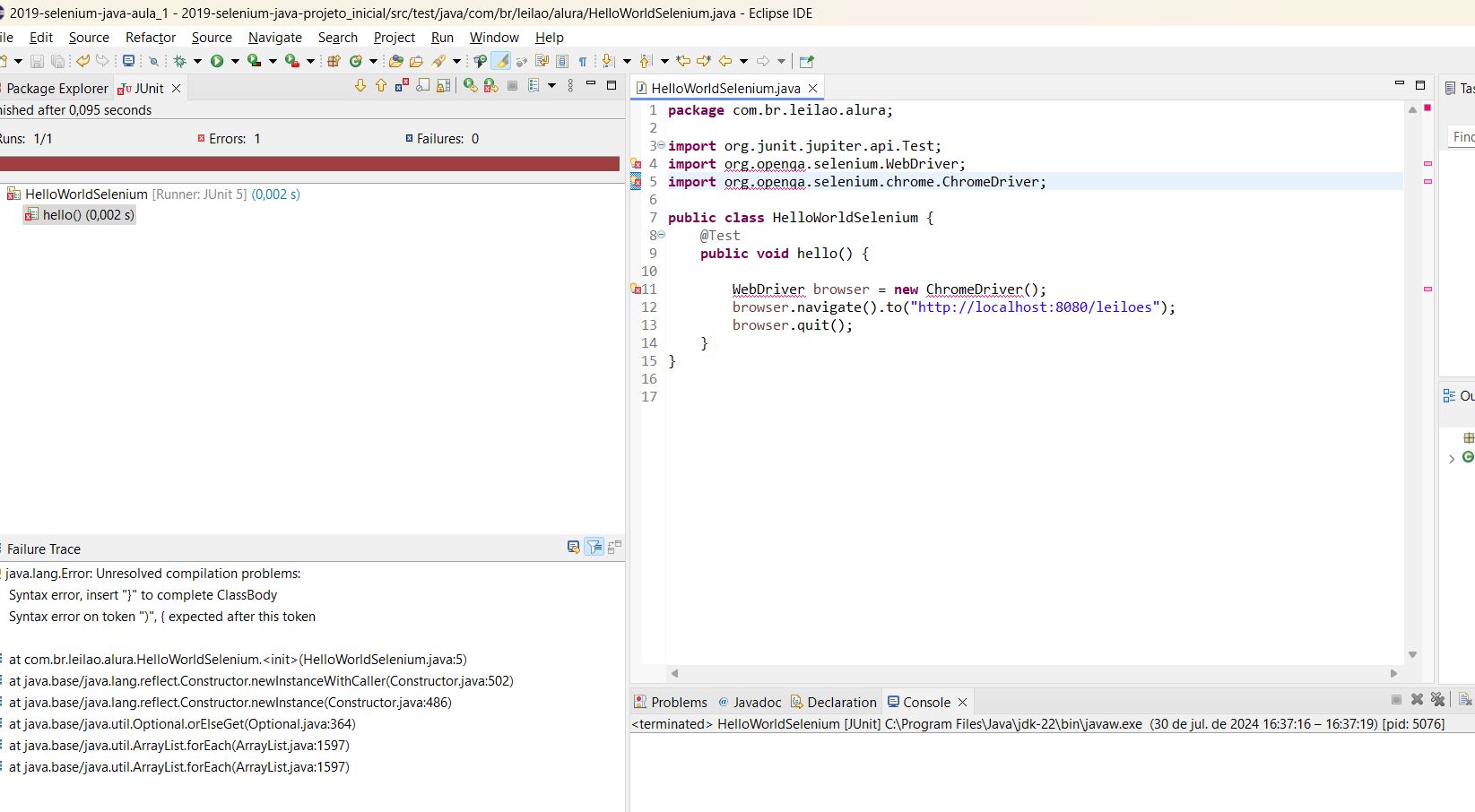Screen dimensions: 1475x812
Task: Click the Open Type icon
Action: pyautogui.click(x=395, y=61)
